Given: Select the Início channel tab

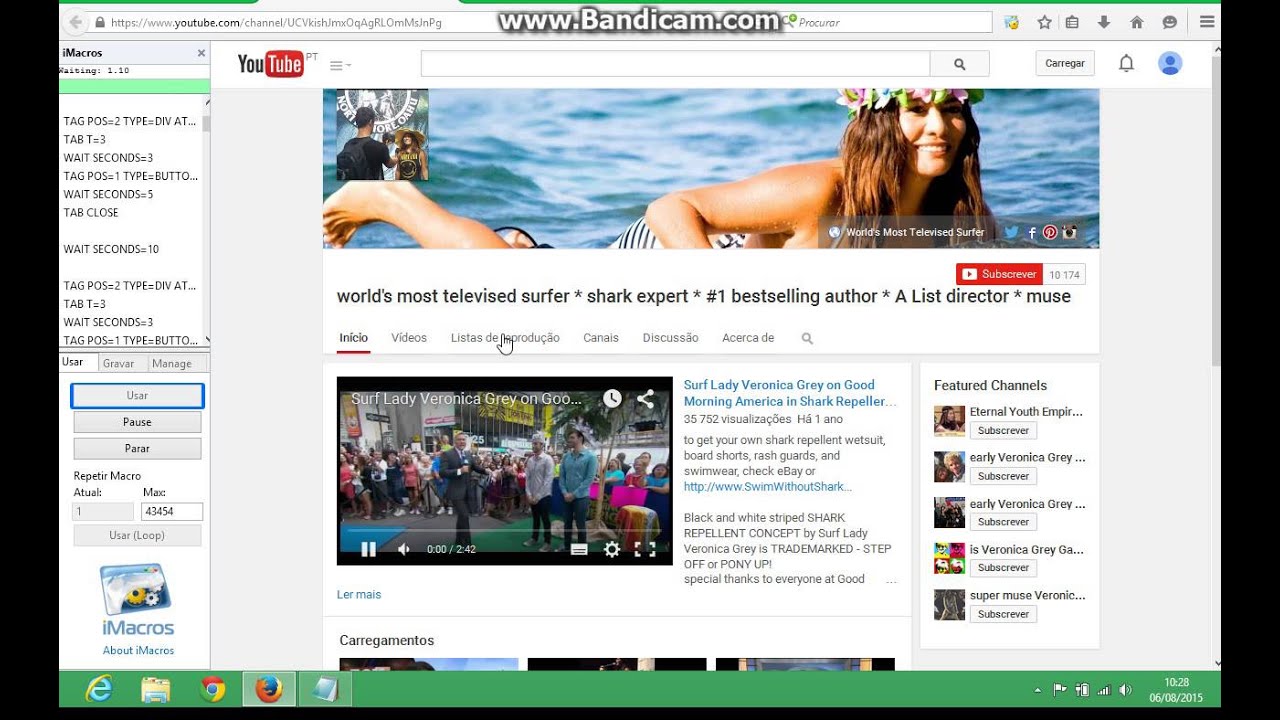Looking at the screenshot, I should [353, 338].
